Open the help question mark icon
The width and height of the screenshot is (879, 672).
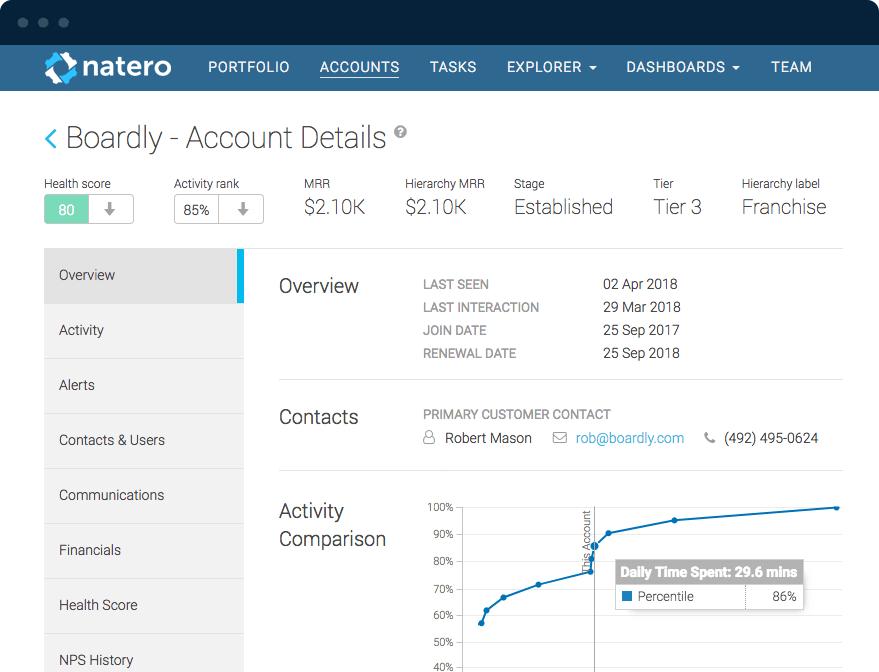(401, 132)
